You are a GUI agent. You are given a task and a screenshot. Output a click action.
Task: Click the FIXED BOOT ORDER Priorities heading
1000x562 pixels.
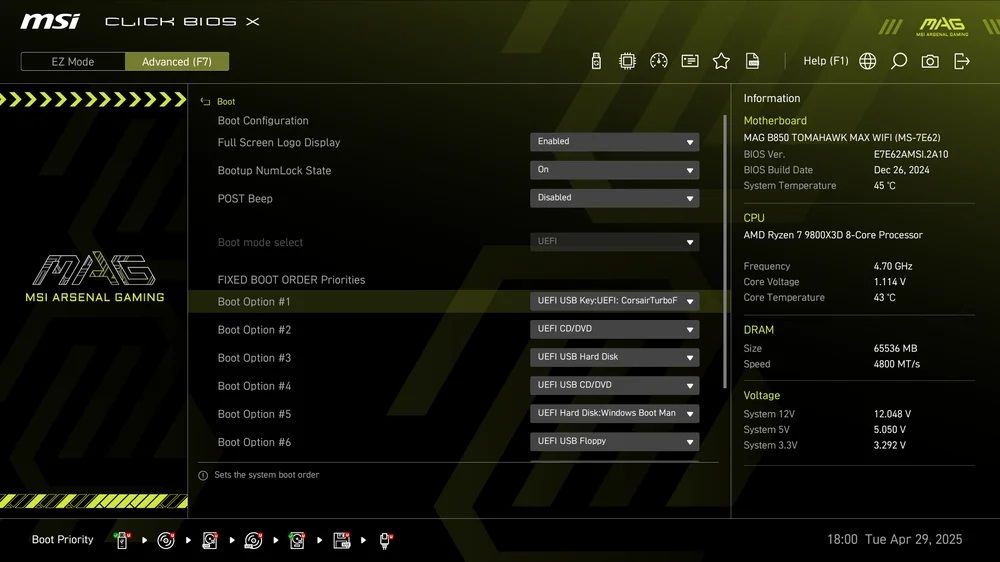[x=291, y=279]
